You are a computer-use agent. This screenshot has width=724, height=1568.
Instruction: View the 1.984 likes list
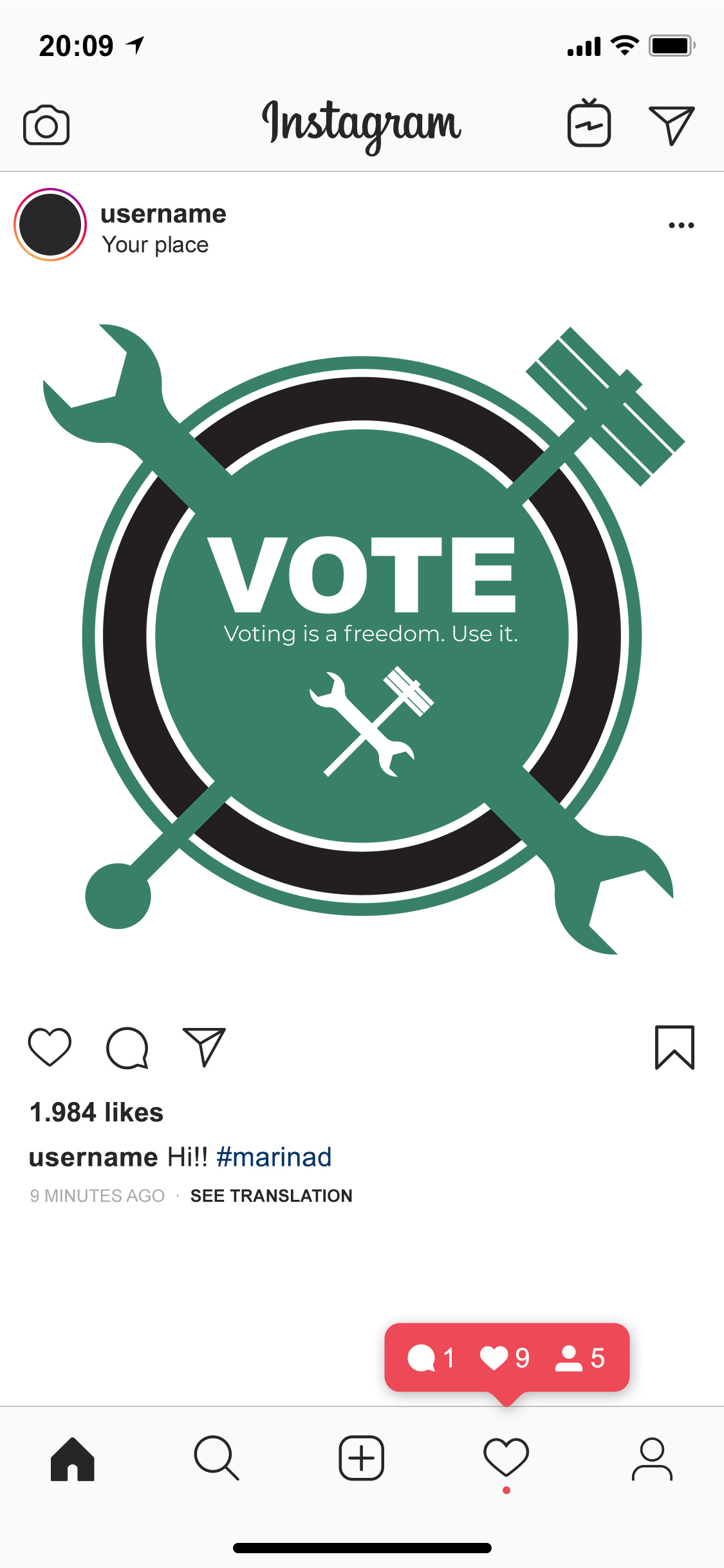pyautogui.click(x=97, y=1112)
